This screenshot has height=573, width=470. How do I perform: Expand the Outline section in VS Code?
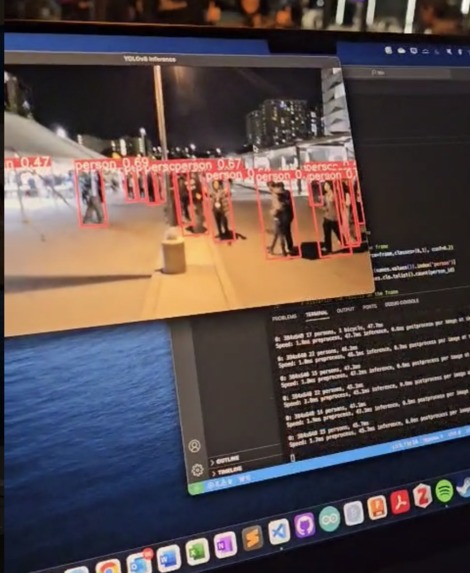point(225,461)
